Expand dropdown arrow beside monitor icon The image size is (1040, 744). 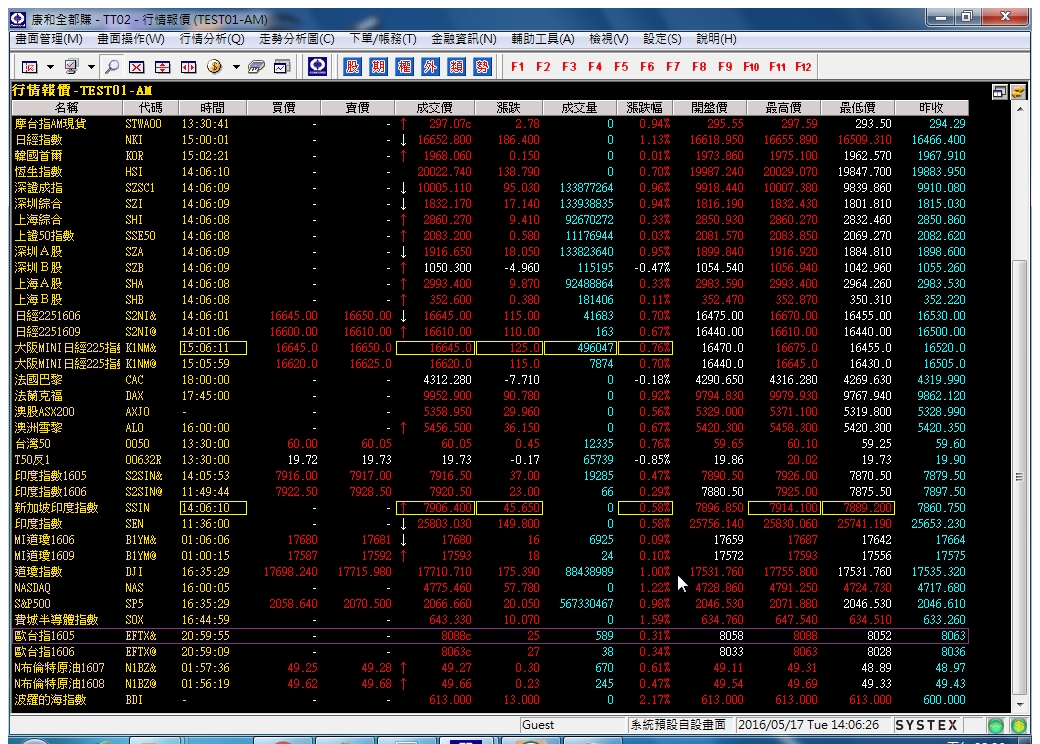(92, 67)
